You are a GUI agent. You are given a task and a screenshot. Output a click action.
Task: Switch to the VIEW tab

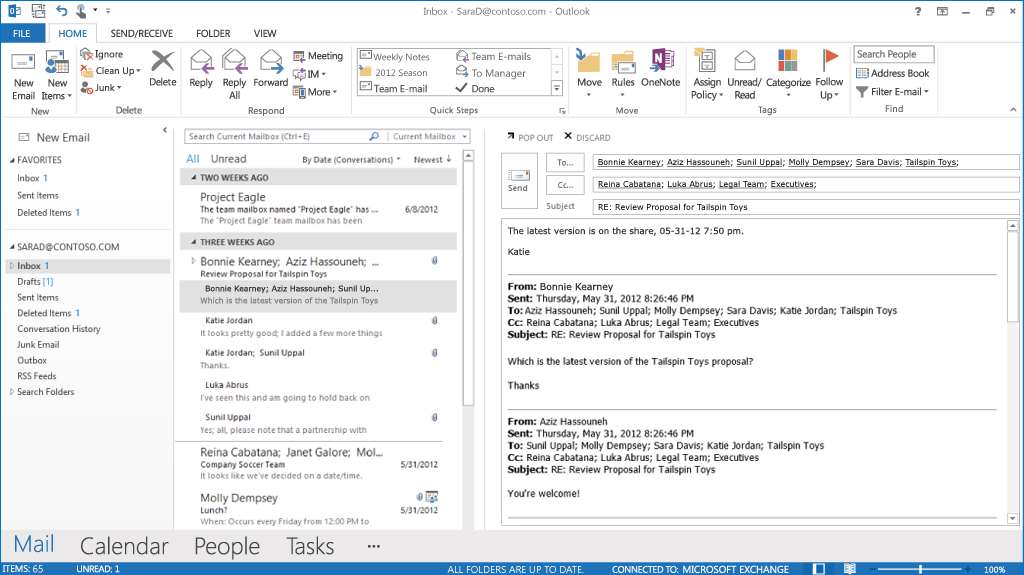pos(265,33)
